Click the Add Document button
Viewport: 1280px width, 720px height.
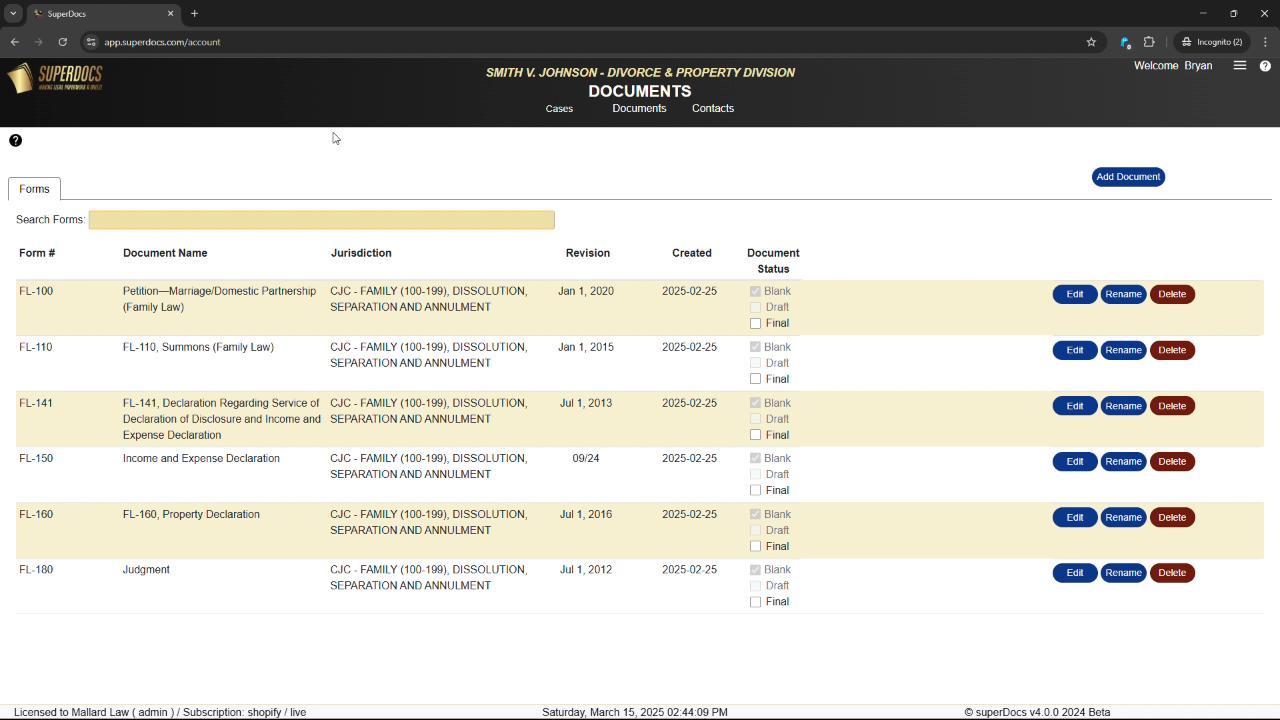1128,177
